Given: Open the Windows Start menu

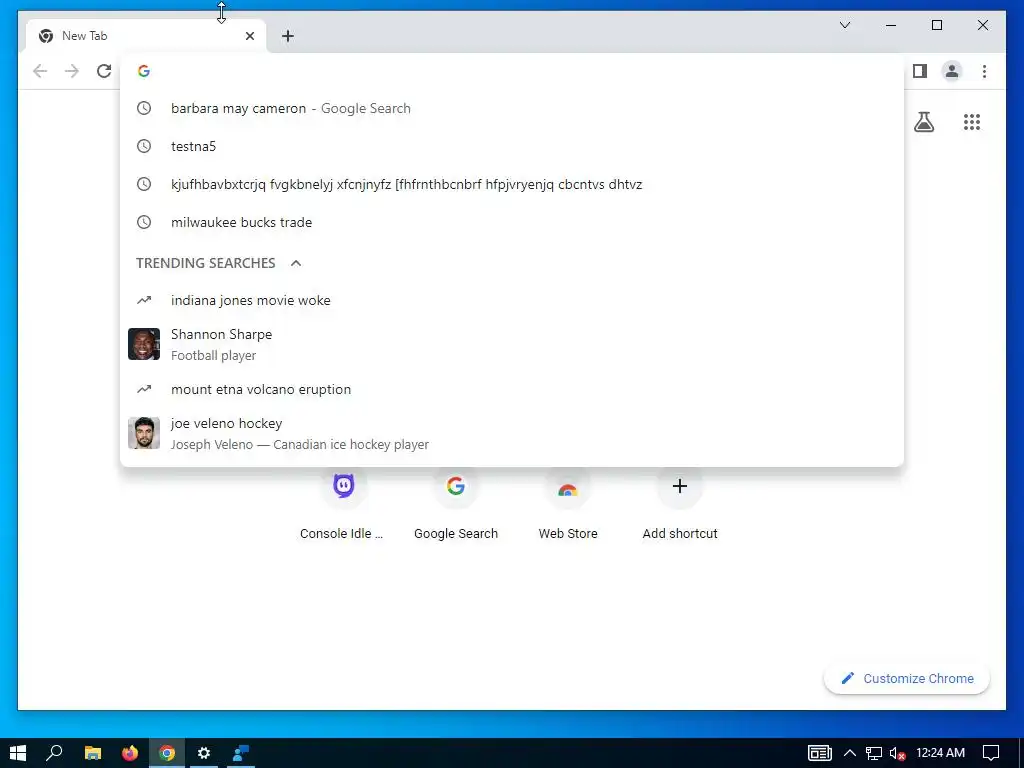Looking at the screenshot, I should [x=18, y=753].
